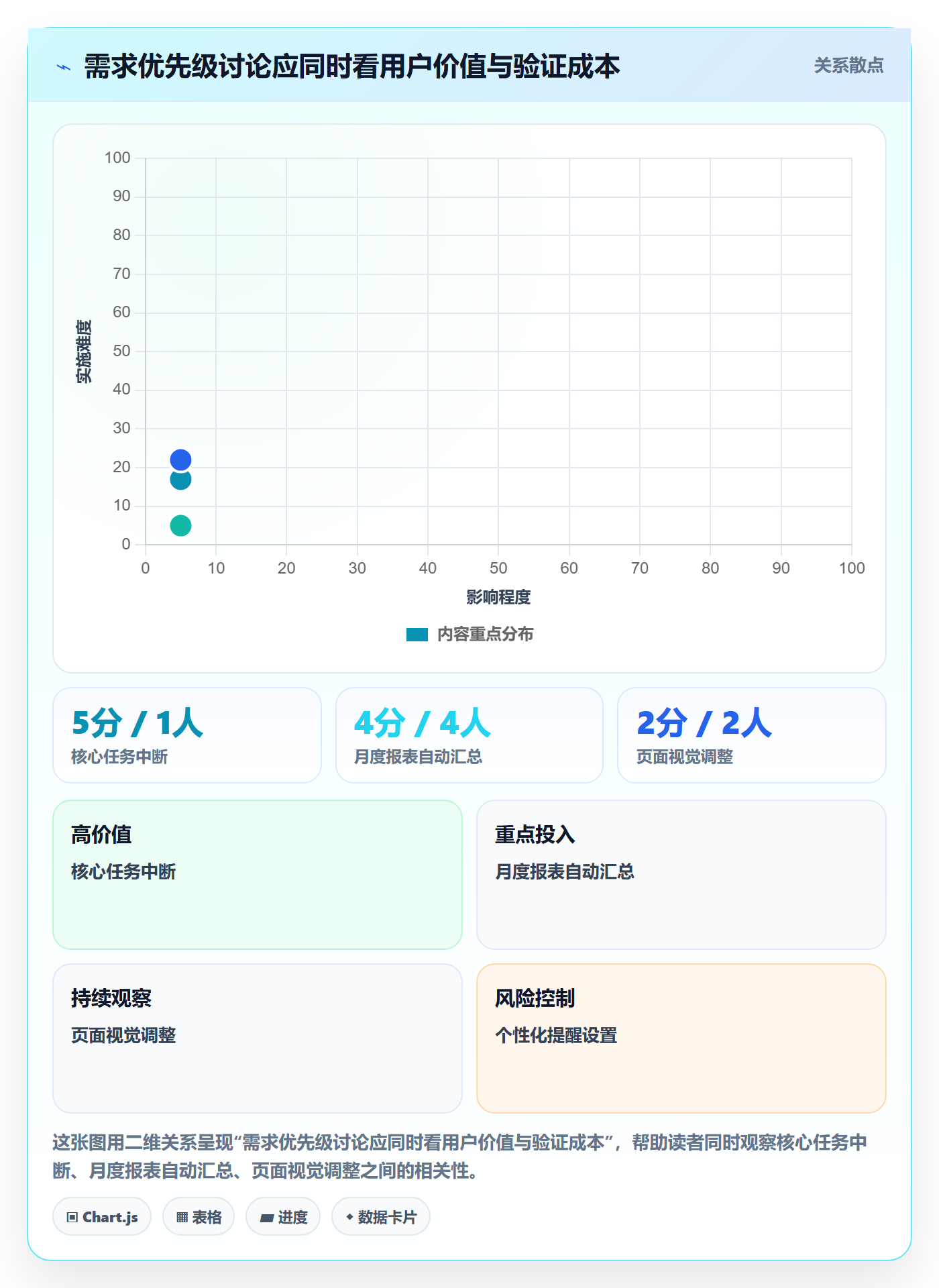Click the 实施难度 y-axis title
This screenshot has width=939, height=1288.
point(84,352)
